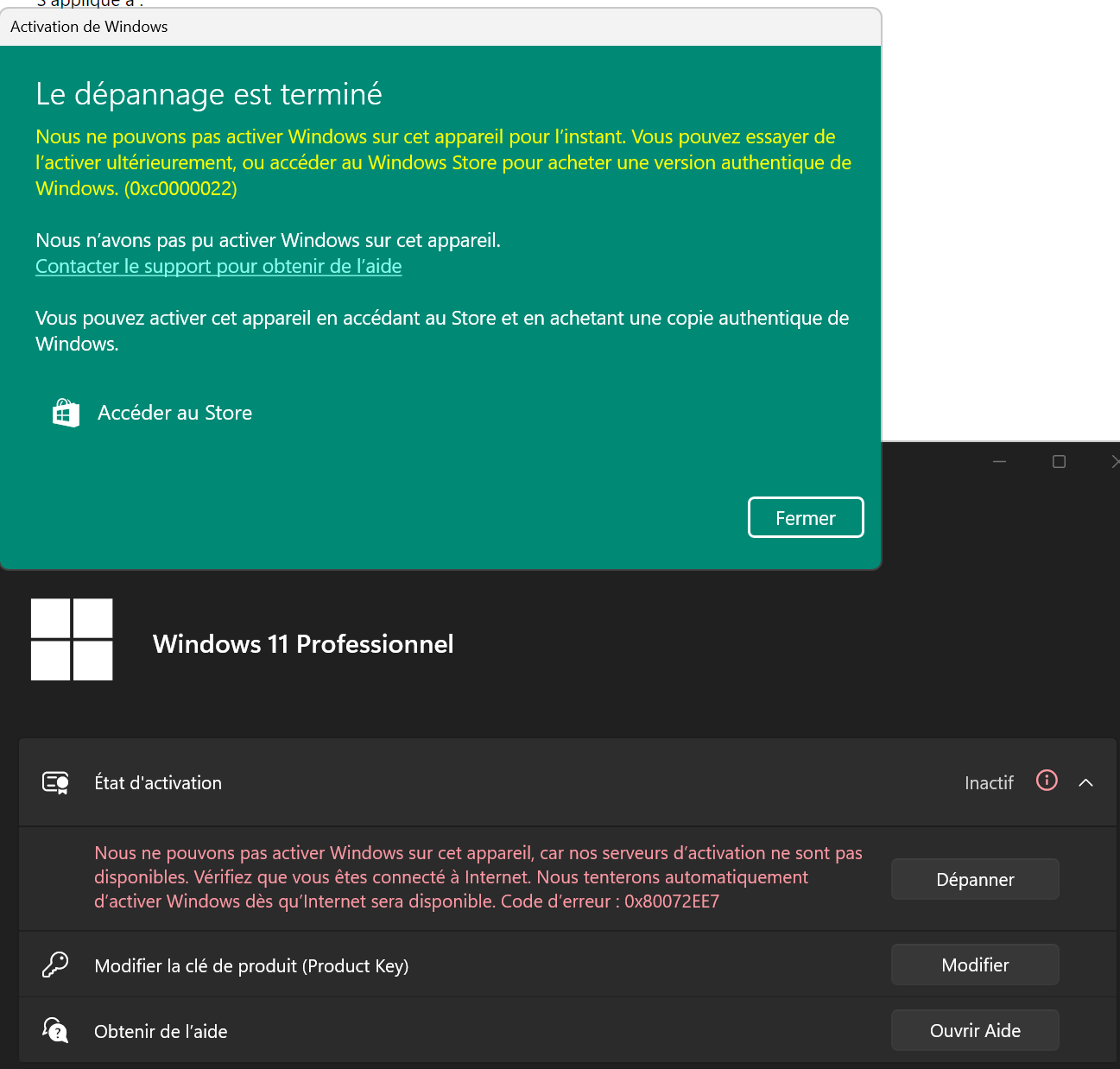This screenshot has height=1069, width=1120.
Task: Click the Inactif status text
Action: click(x=989, y=783)
